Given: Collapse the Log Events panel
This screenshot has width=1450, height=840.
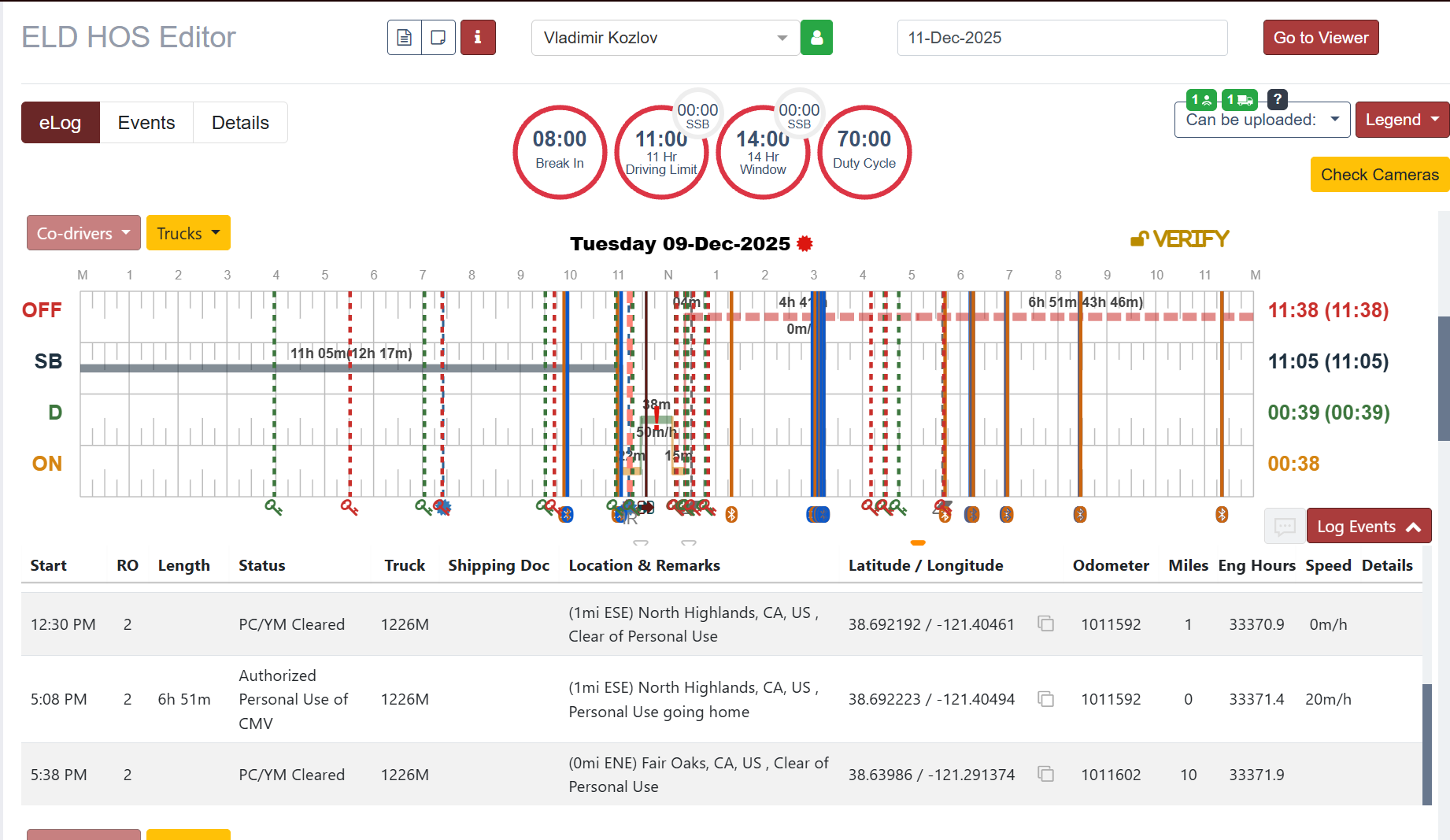Looking at the screenshot, I should [1369, 526].
